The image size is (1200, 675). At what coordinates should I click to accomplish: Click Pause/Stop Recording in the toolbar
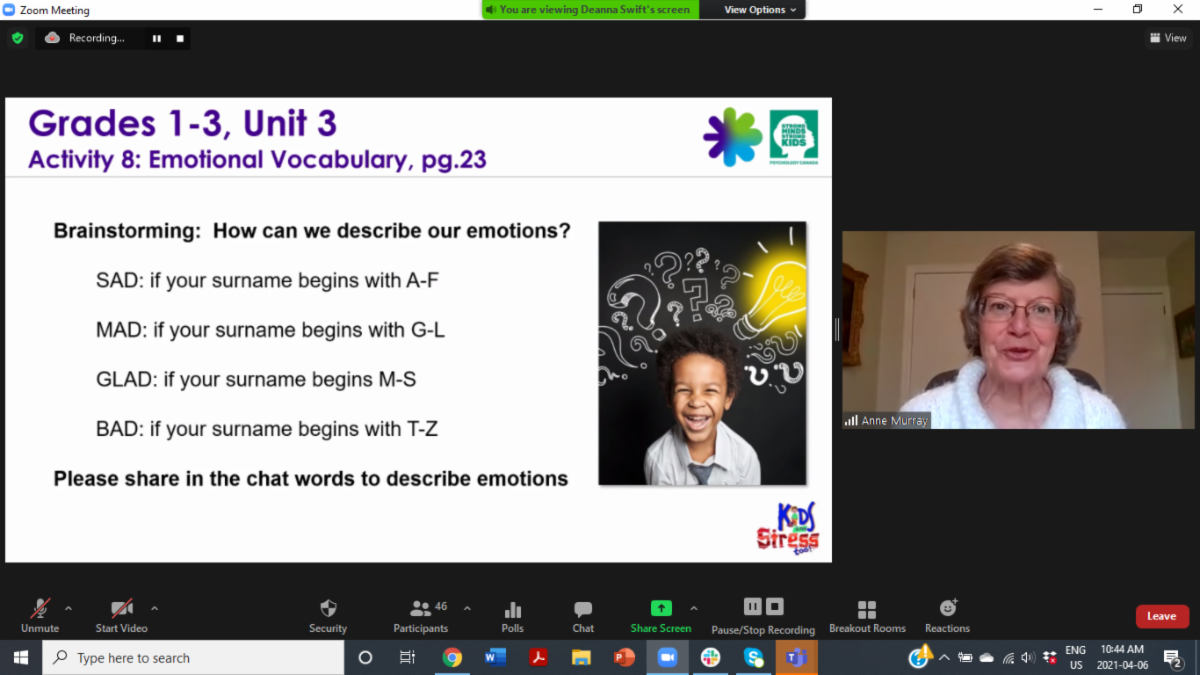click(763, 615)
